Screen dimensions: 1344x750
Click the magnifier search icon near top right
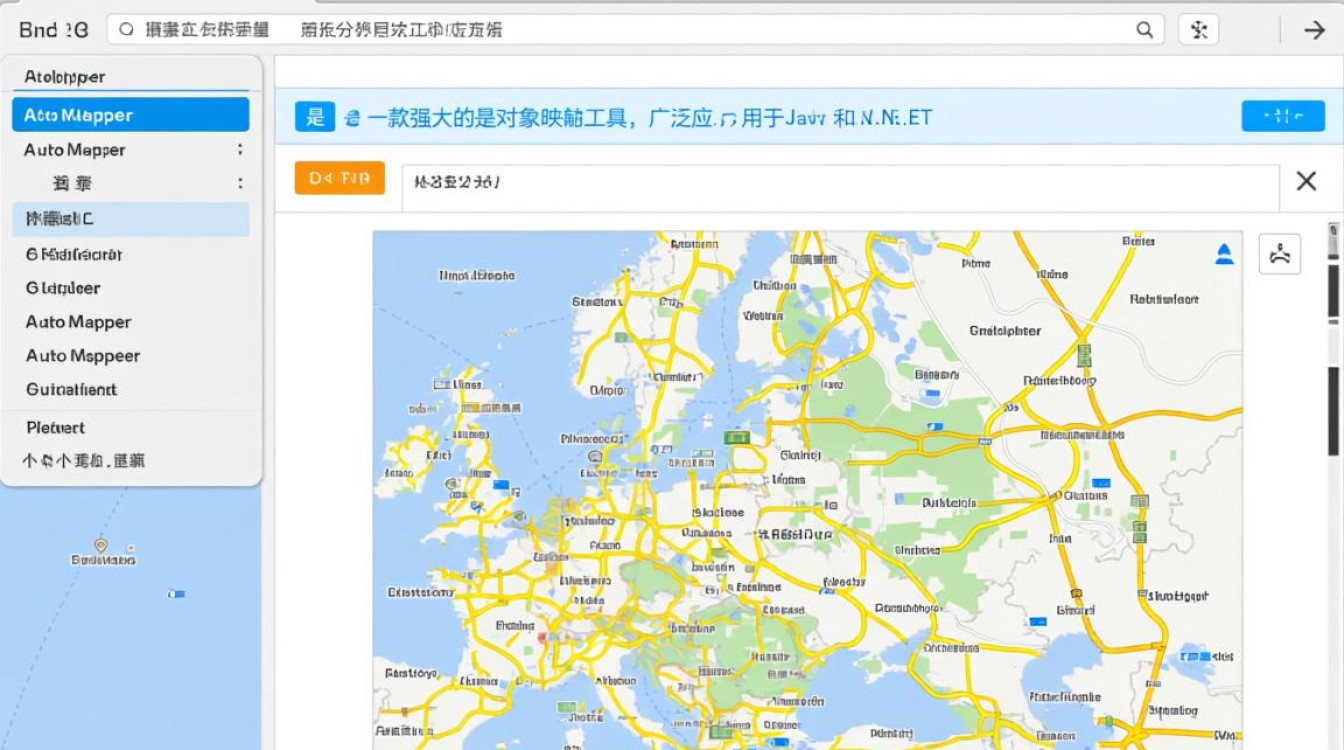[x=1144, y=30]
